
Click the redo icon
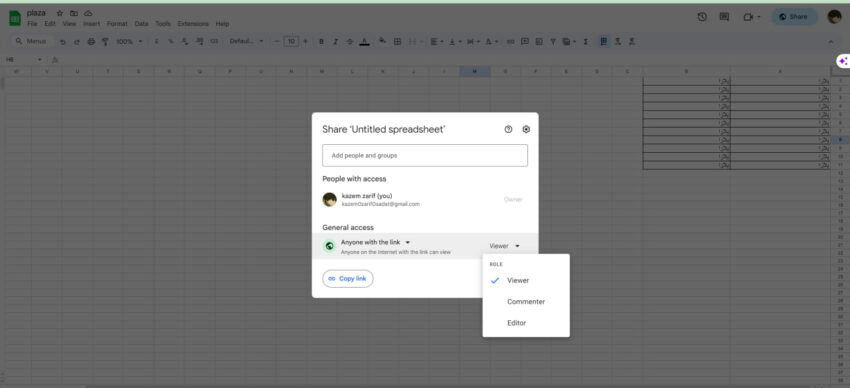click(77, 42)
